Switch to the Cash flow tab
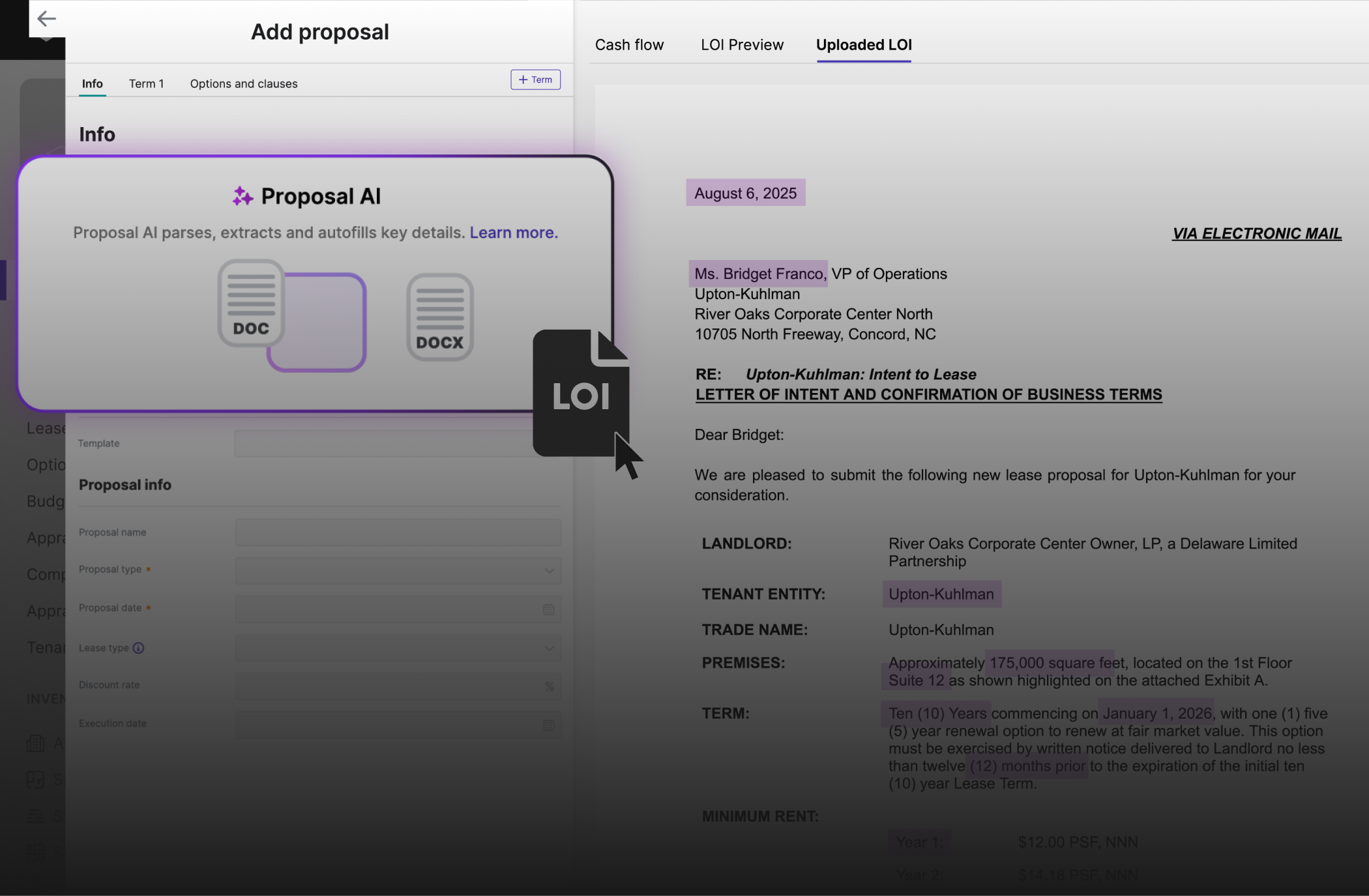 coord(629,45)
